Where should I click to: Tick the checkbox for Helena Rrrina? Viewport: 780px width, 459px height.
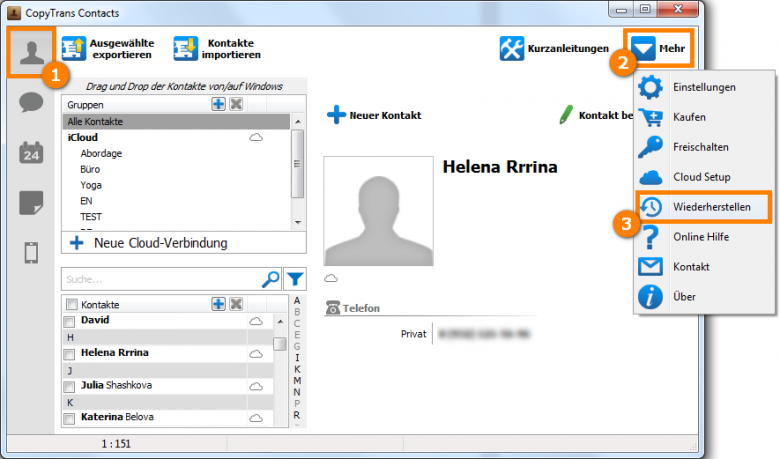[x=70, y=354]
